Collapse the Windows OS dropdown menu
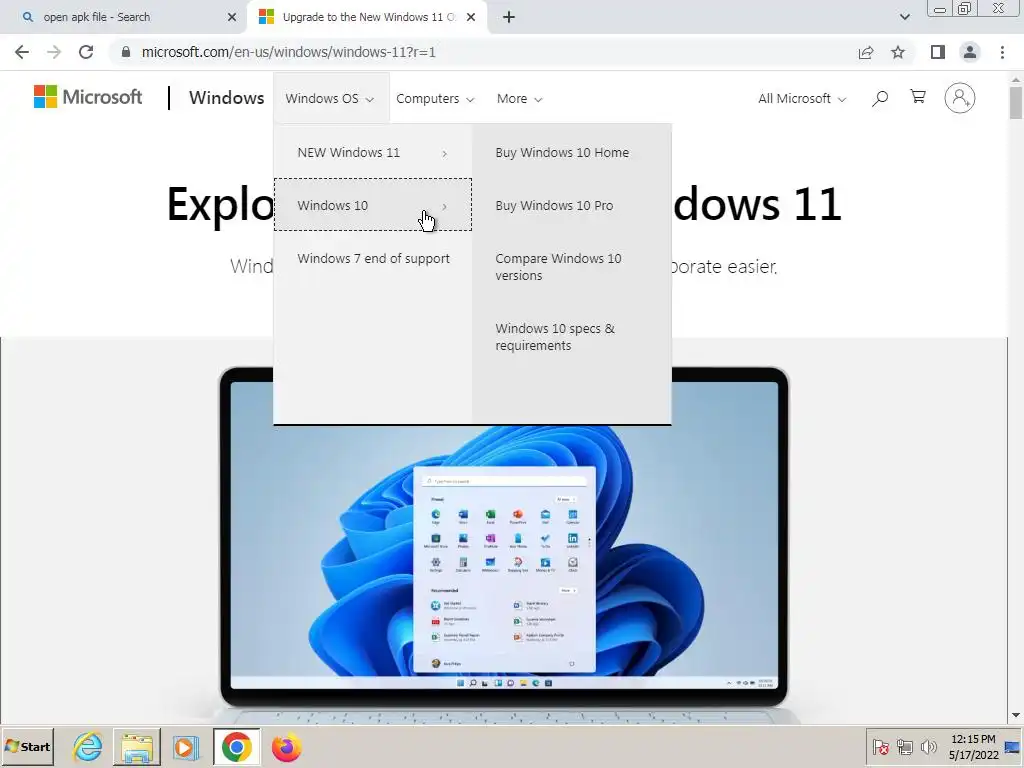The width and height of the screenshot is (1024, 768). 330,99
